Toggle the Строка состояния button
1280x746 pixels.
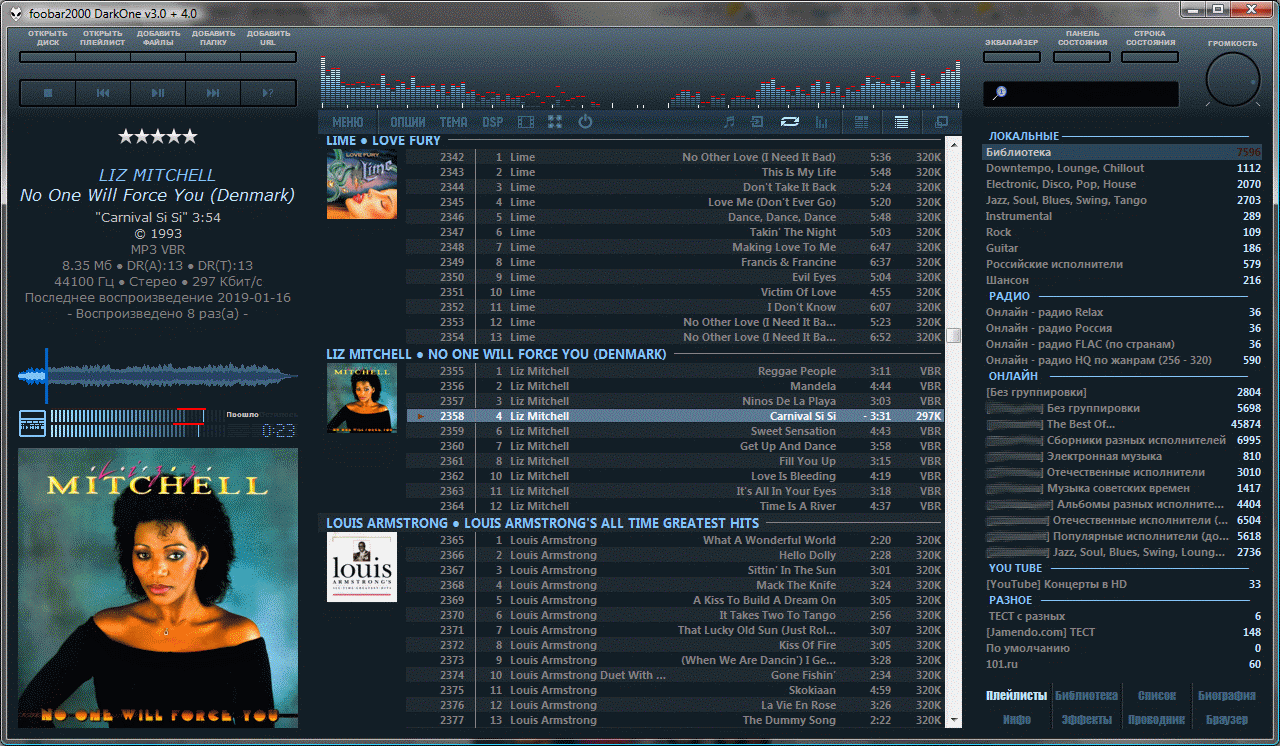[x=1150, y=57]
